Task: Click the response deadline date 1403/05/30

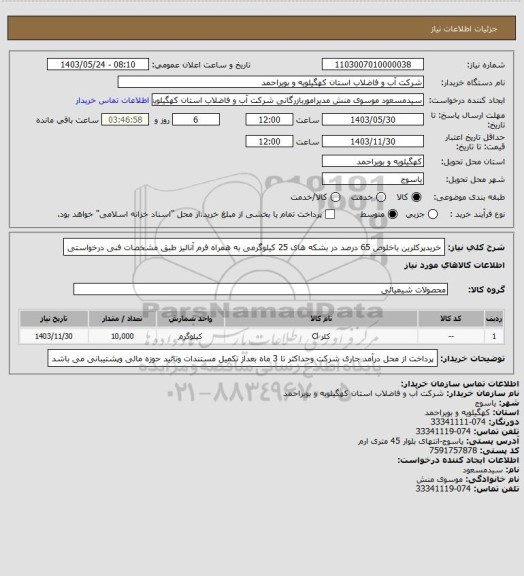Action: point(373,120)
